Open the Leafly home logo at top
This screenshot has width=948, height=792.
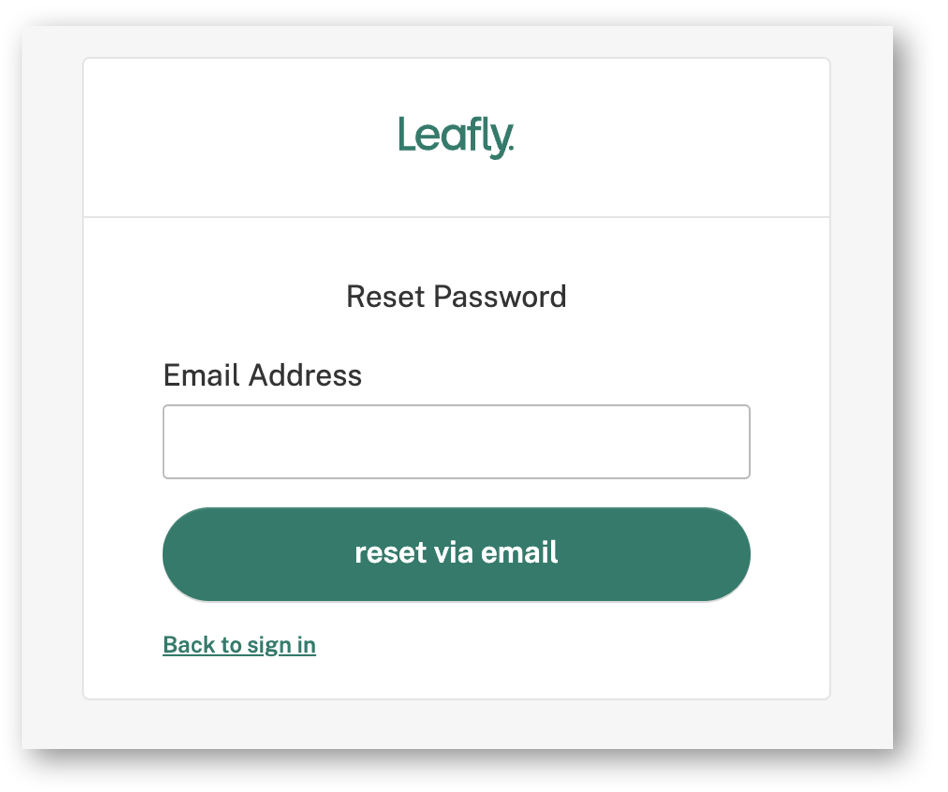click(456, 137)
